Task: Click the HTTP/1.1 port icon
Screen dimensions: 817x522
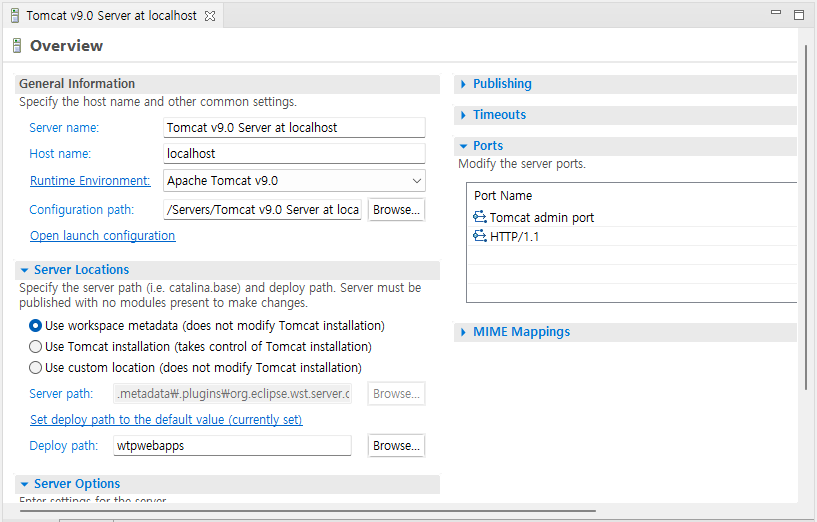Action: (479, 236)
